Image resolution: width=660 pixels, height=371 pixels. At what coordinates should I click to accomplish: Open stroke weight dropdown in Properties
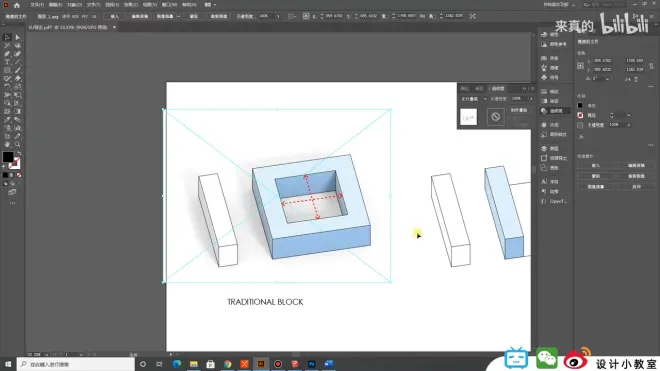coord(629,115)
